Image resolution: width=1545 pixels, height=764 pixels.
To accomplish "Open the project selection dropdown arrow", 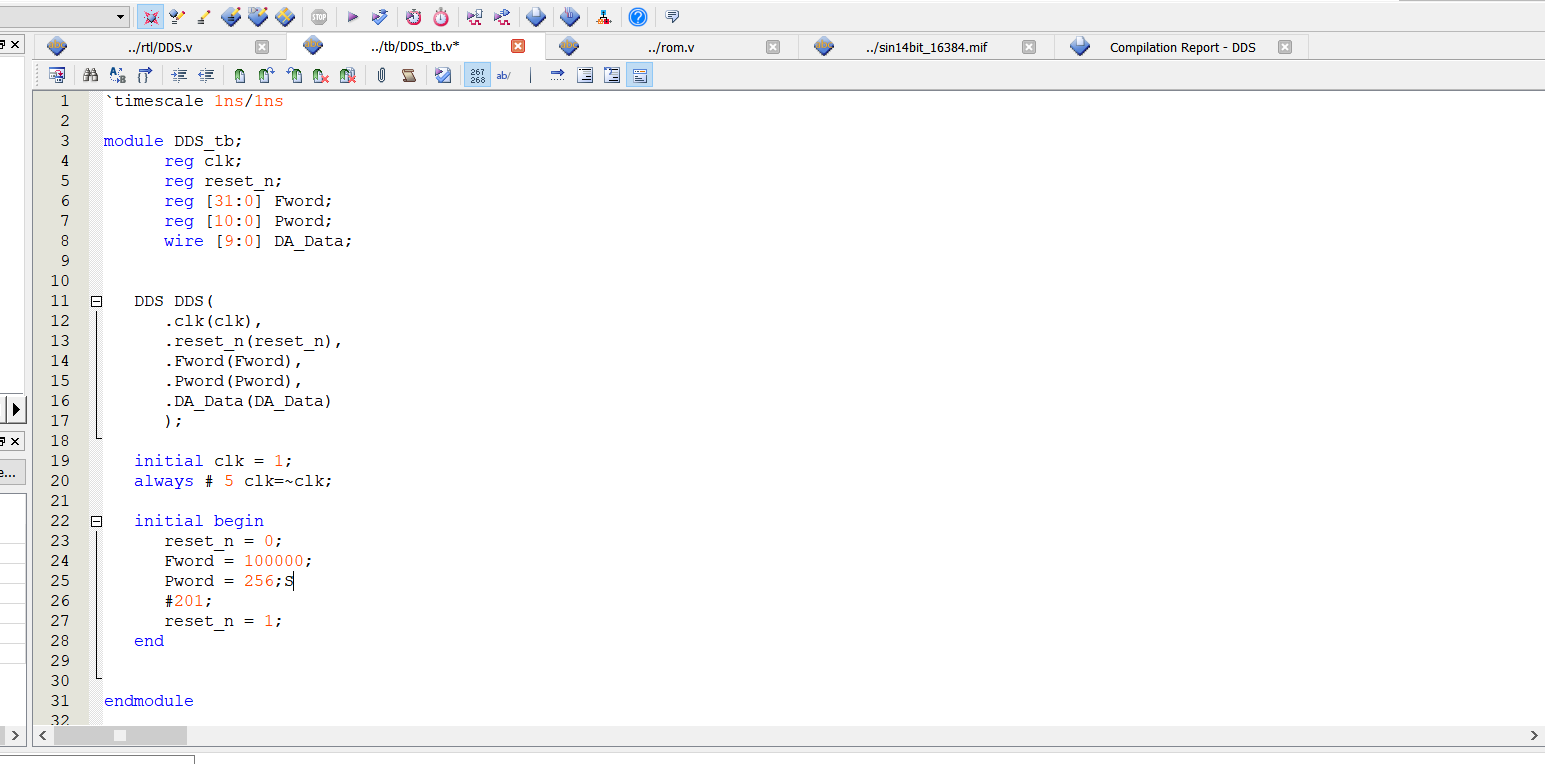I will 121,17.
